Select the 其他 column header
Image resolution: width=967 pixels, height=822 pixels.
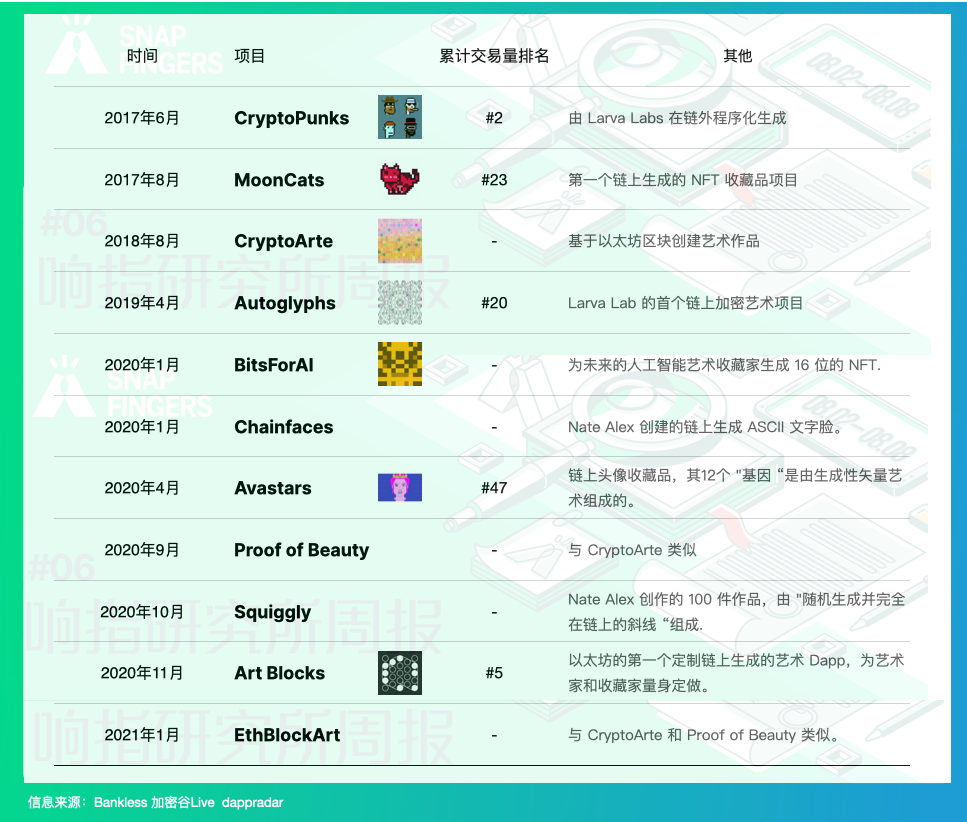[x=738, y=56]
